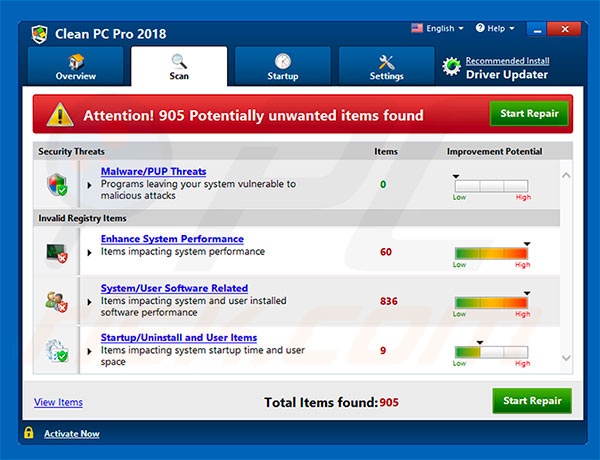Switch to the Scan tab

coord(179,66)
